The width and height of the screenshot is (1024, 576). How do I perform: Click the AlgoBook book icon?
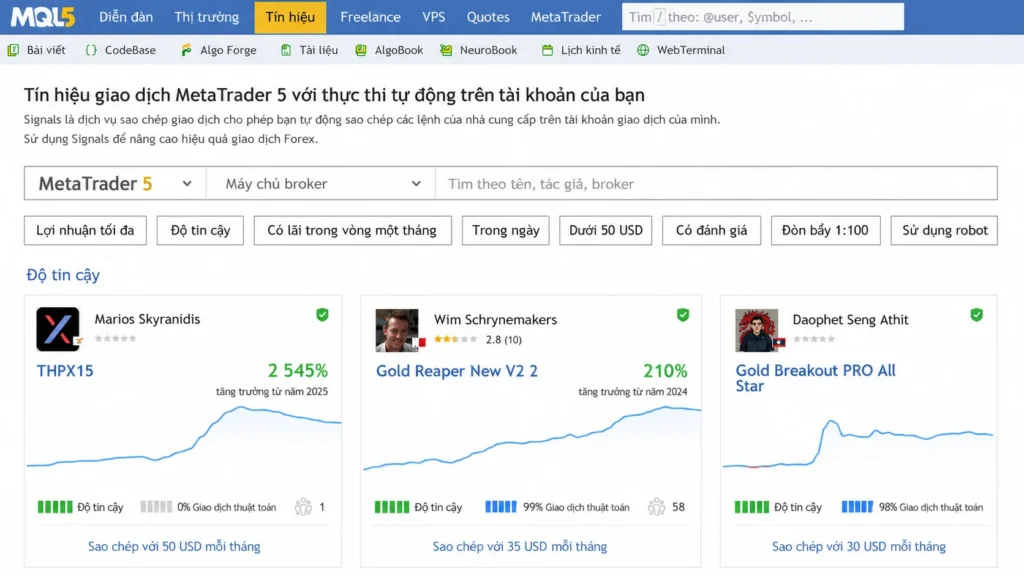coord(361,50)
